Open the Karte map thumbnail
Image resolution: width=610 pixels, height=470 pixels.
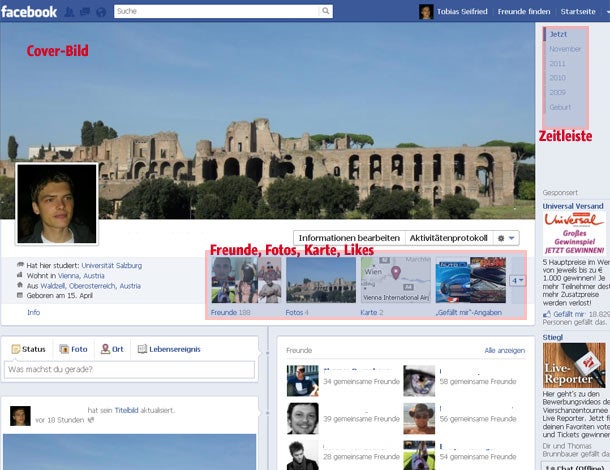point(396,280)
